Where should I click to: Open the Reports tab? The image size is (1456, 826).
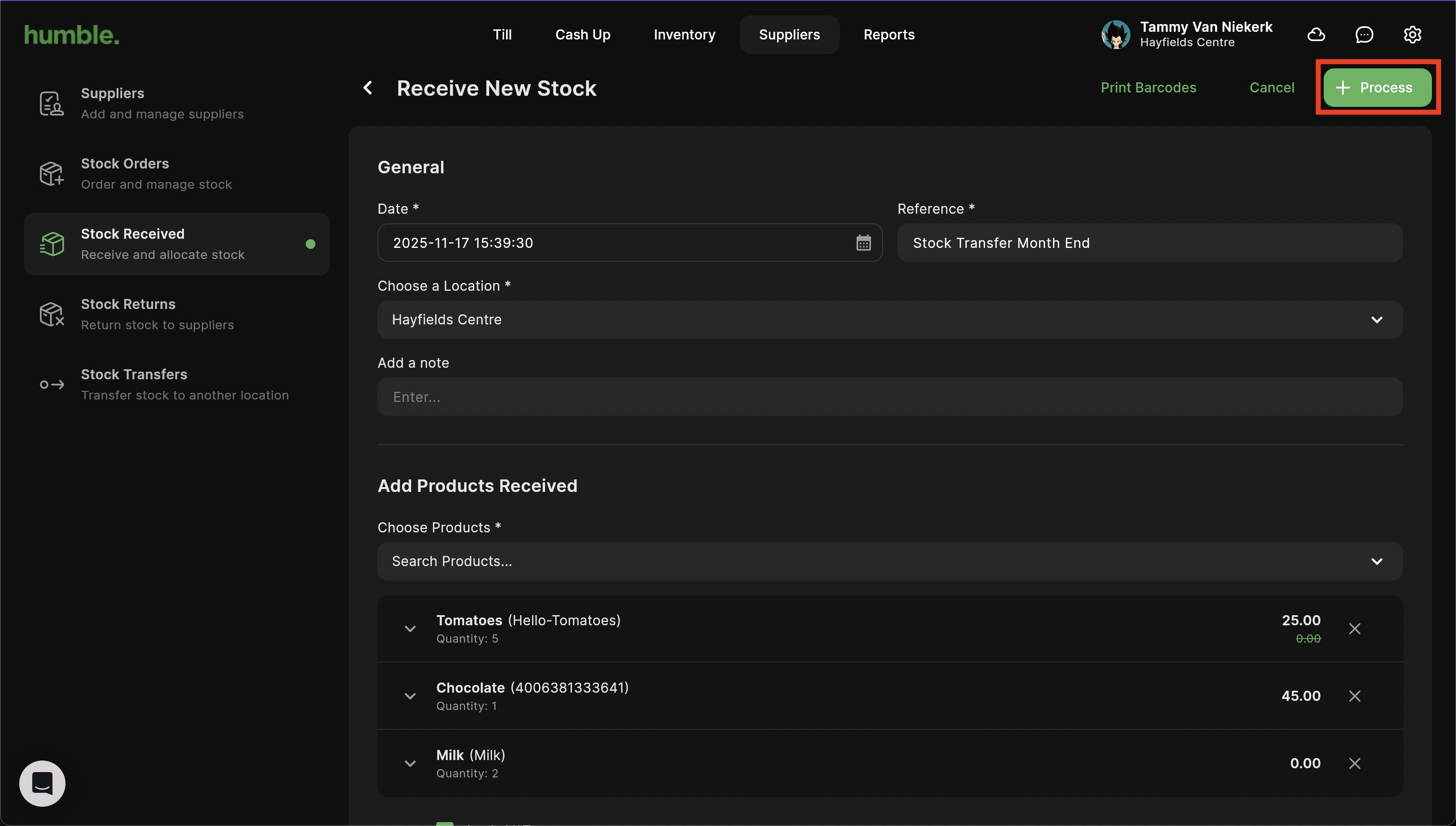pos(889,35)
